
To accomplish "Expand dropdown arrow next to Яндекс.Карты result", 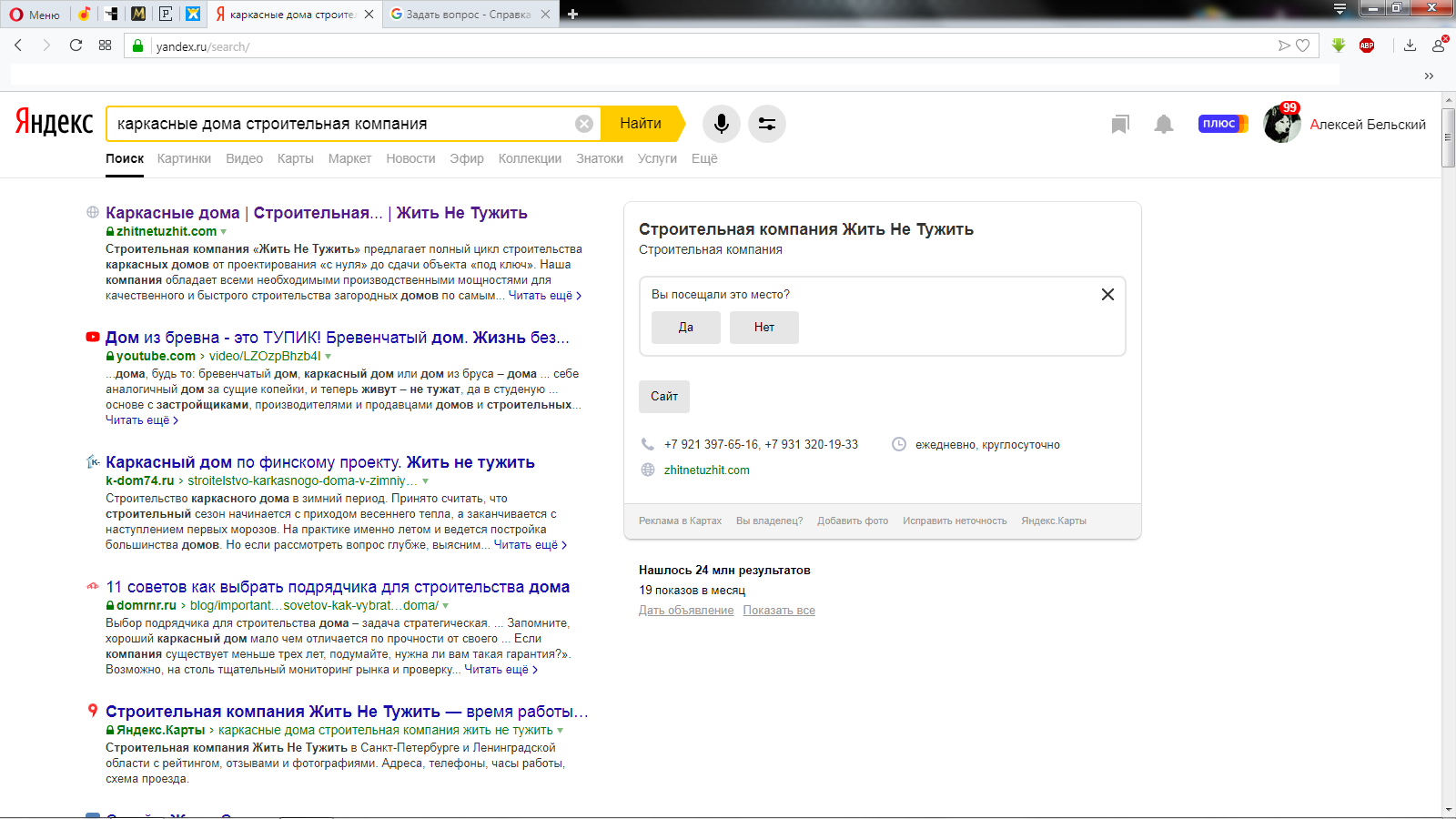I will point(561,731).
